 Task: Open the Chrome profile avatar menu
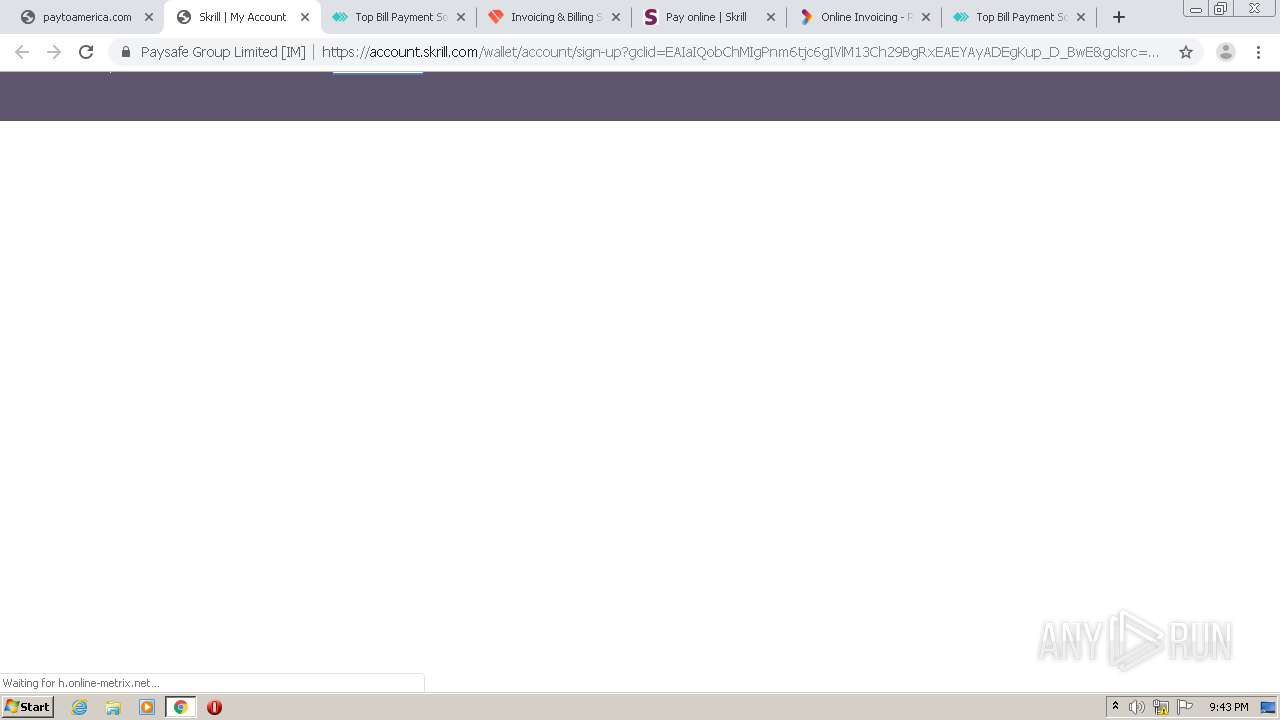[x=1226, y=52]
